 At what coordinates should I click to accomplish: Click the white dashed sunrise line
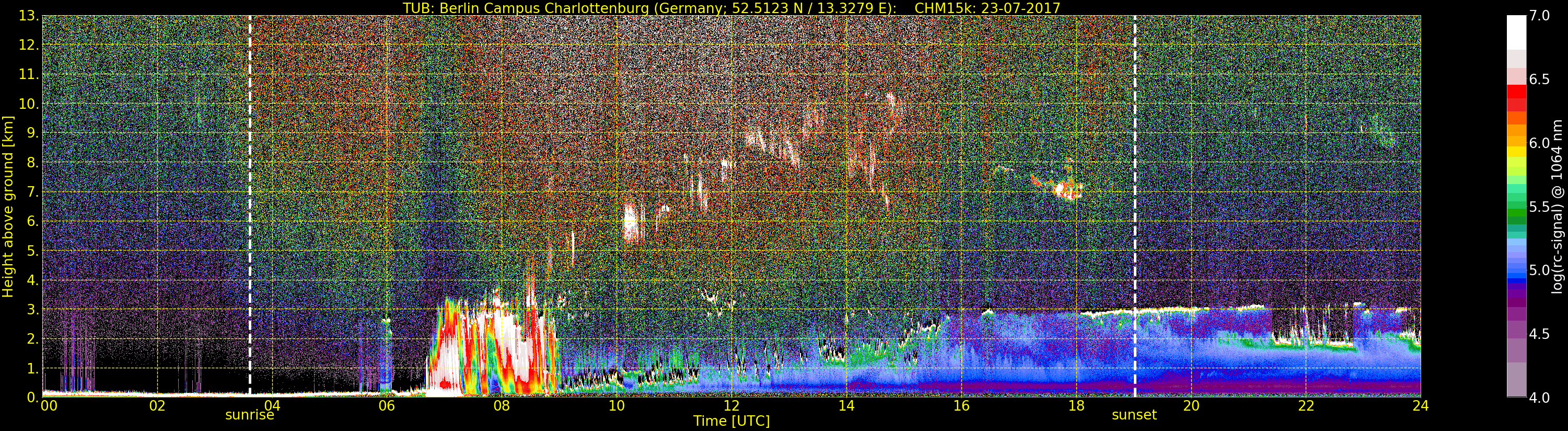[250, 206]
